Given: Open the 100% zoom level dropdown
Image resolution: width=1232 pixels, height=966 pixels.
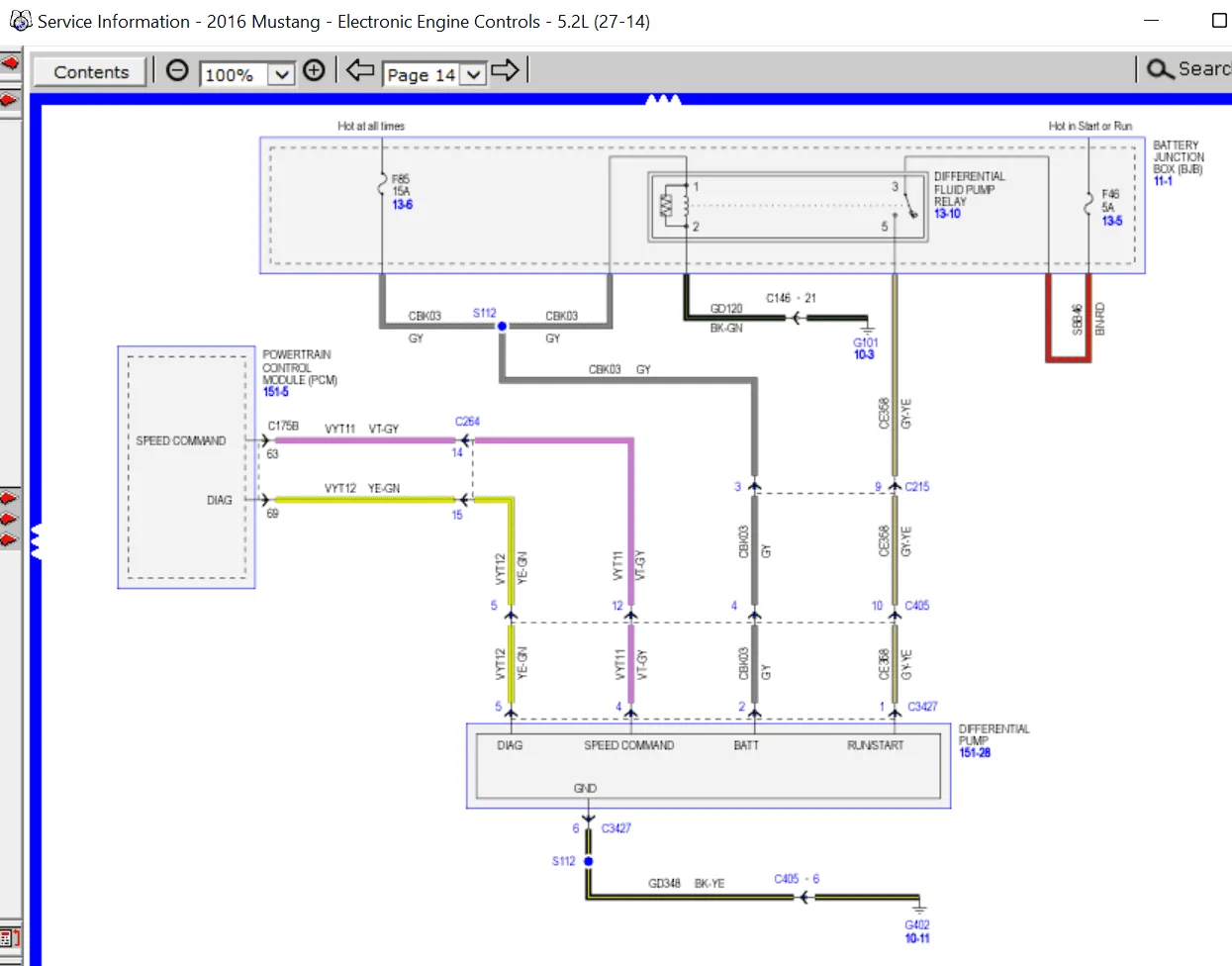Looking at the screenshot, I should 282,74.
